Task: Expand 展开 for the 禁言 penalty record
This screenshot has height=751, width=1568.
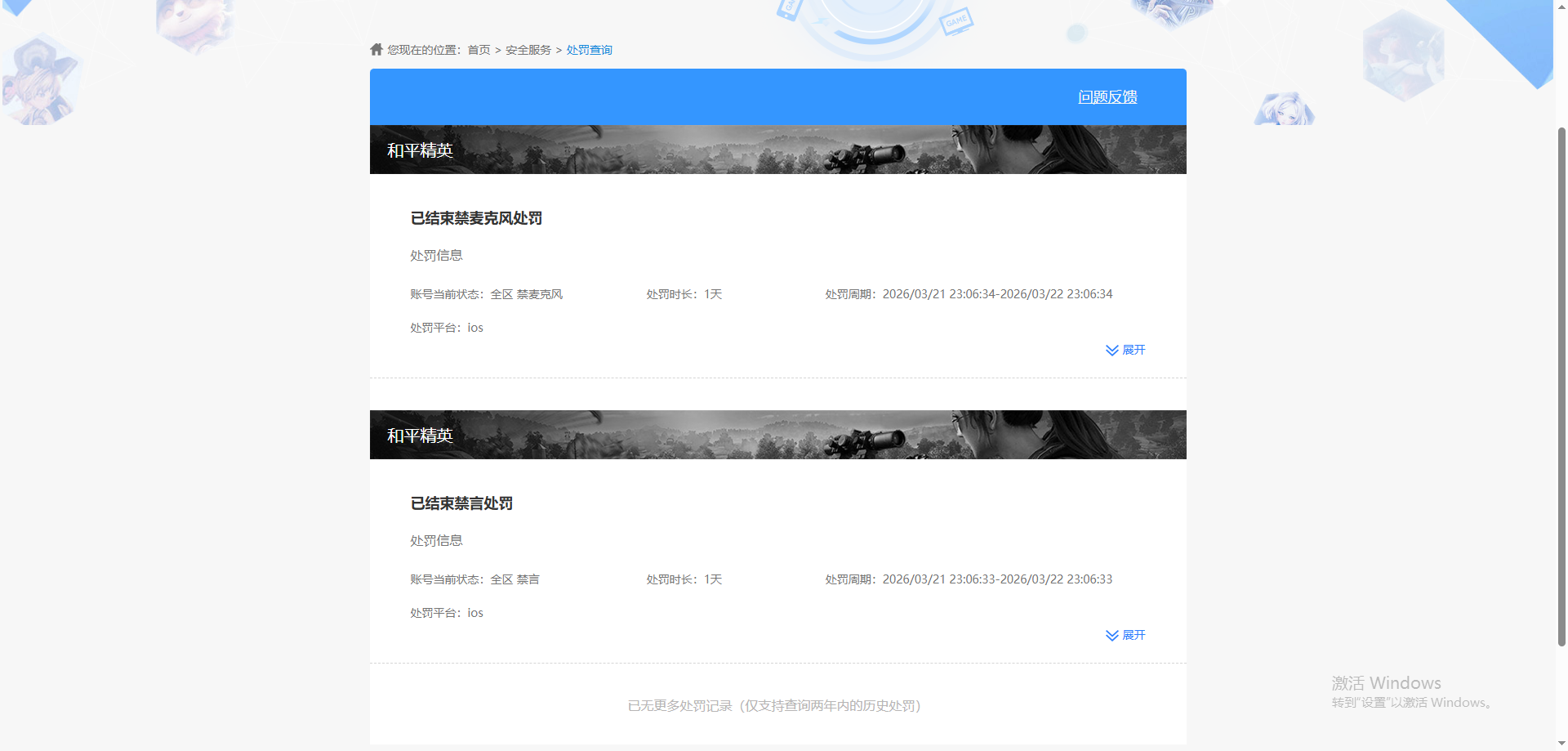Action: [x=1125, y=635]
